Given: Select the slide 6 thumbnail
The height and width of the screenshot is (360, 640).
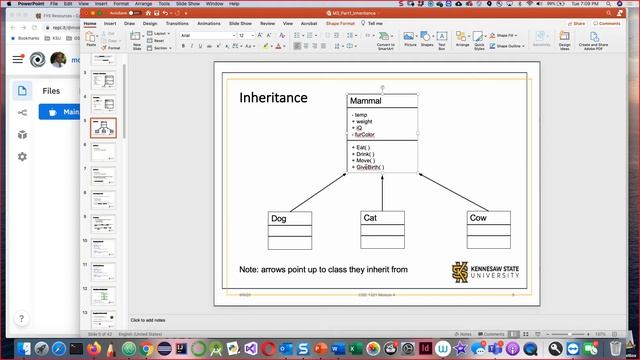Looking at the screenshot, I should pyautogui.click(x=103, y=152).
